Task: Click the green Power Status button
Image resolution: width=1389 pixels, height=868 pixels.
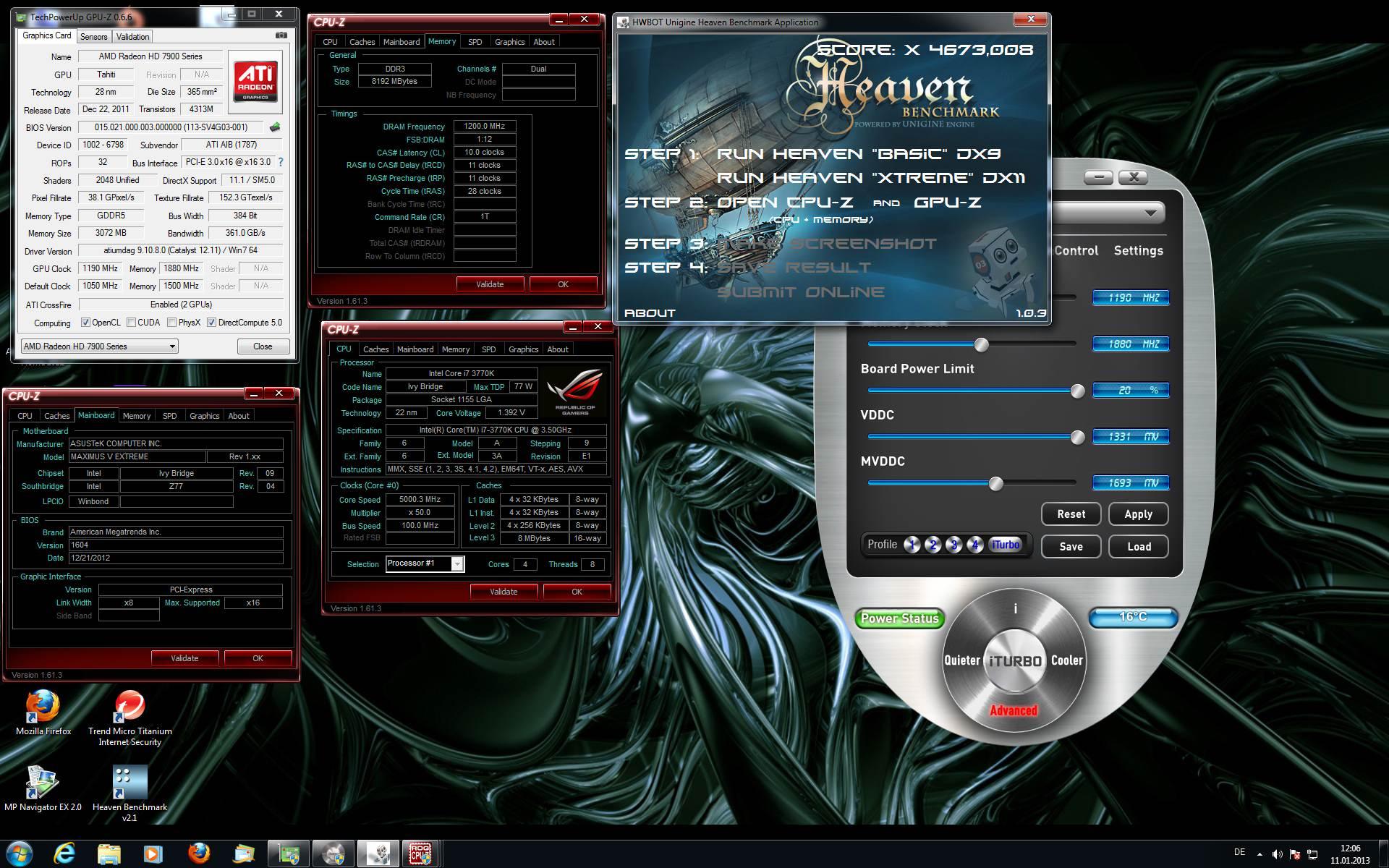Action: coord(899,618)
